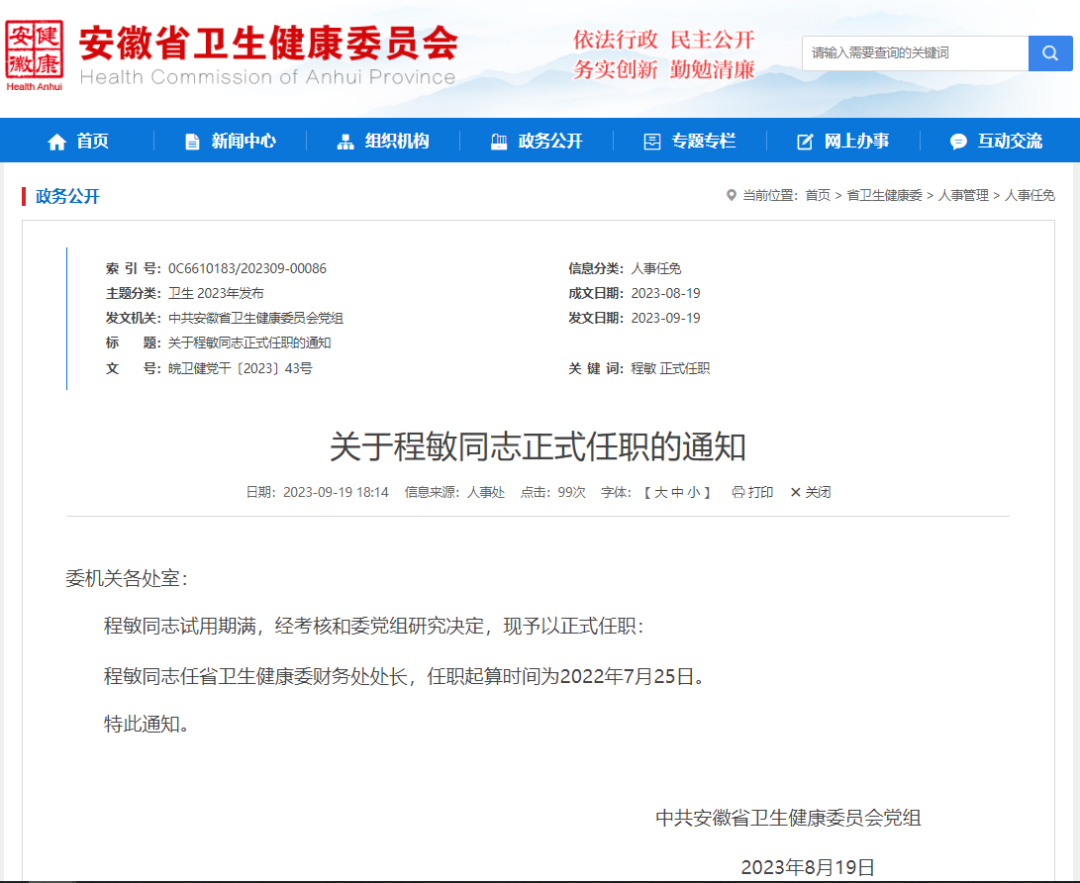
Task: Select large font size 大
Action: pos(661,491)
